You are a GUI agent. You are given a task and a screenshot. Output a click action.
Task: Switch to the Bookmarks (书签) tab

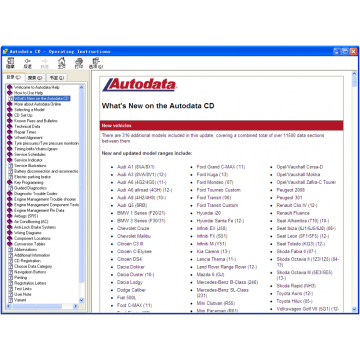pyautogui.click(x=56, y=78)
